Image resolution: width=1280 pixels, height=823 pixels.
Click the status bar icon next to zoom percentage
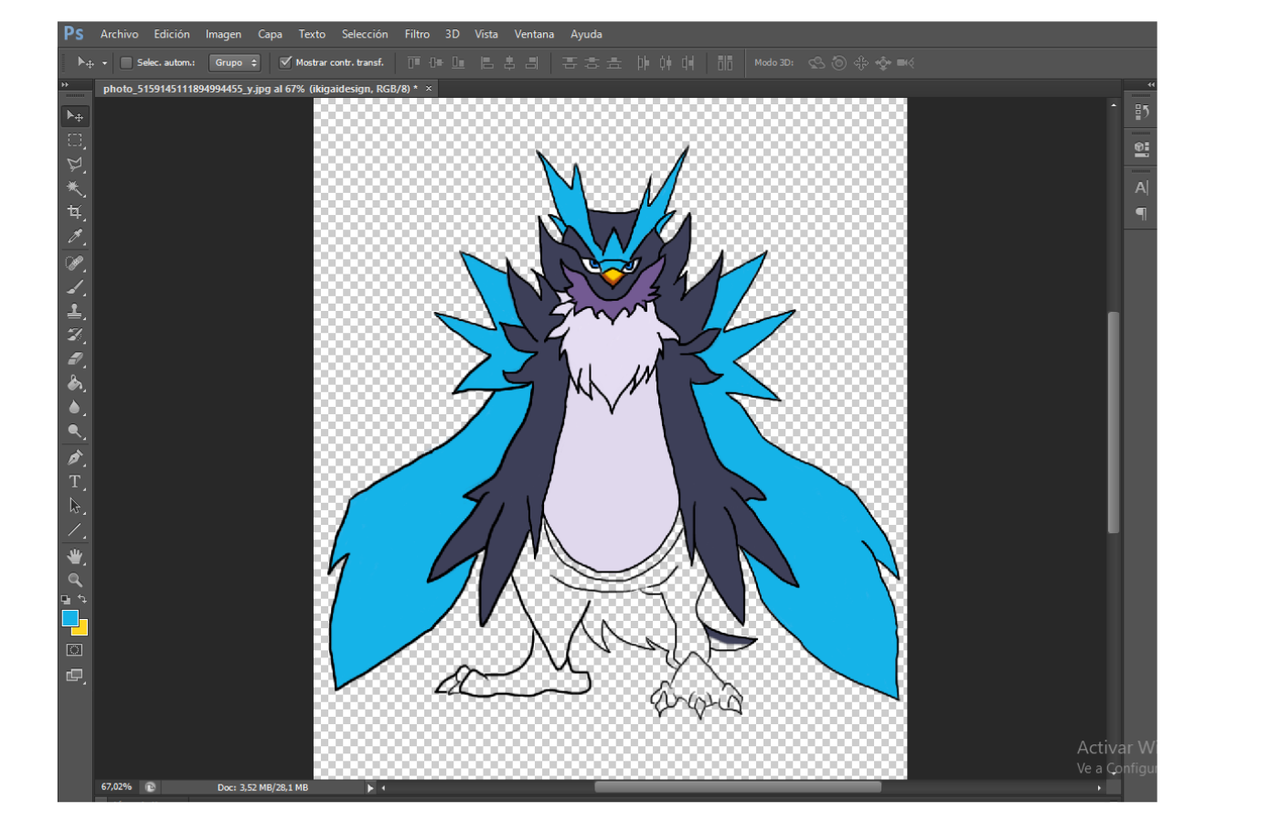[149, 787]
